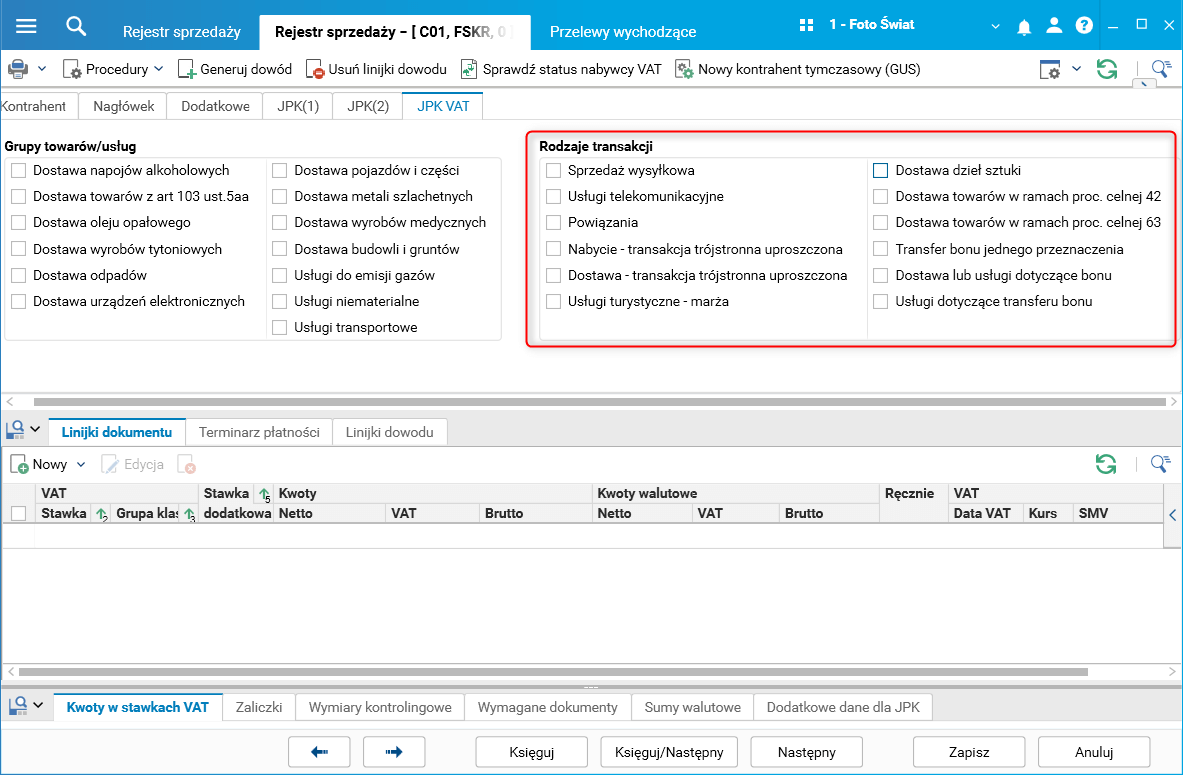Click the previous record left arrow button
1183x775 pixels.
(x=319, y=752)
